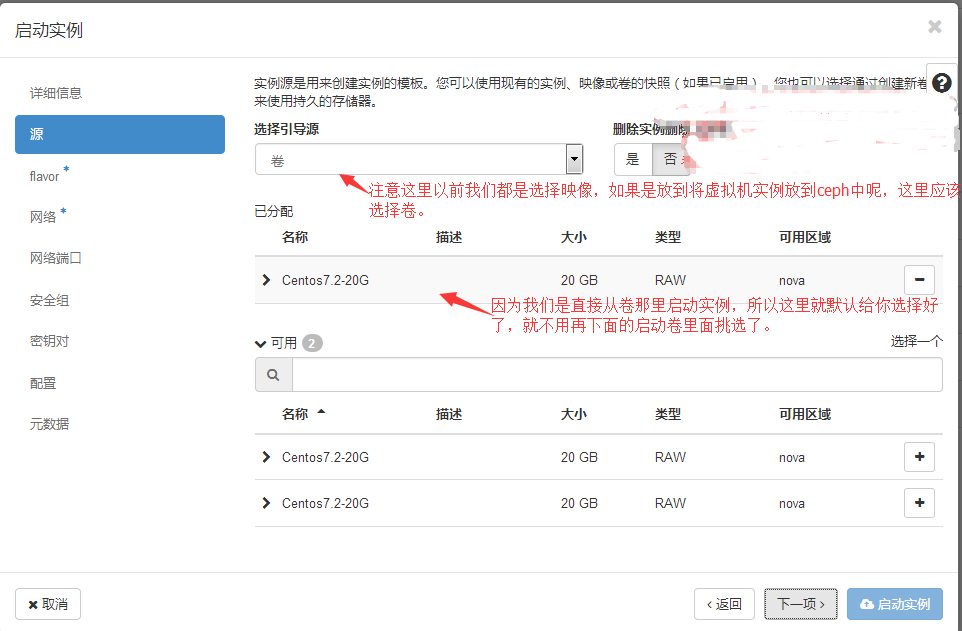The width and height of the screenshot is (962, 631).
Task: Click the help question mark icon
Action: (x=941, y=83)
